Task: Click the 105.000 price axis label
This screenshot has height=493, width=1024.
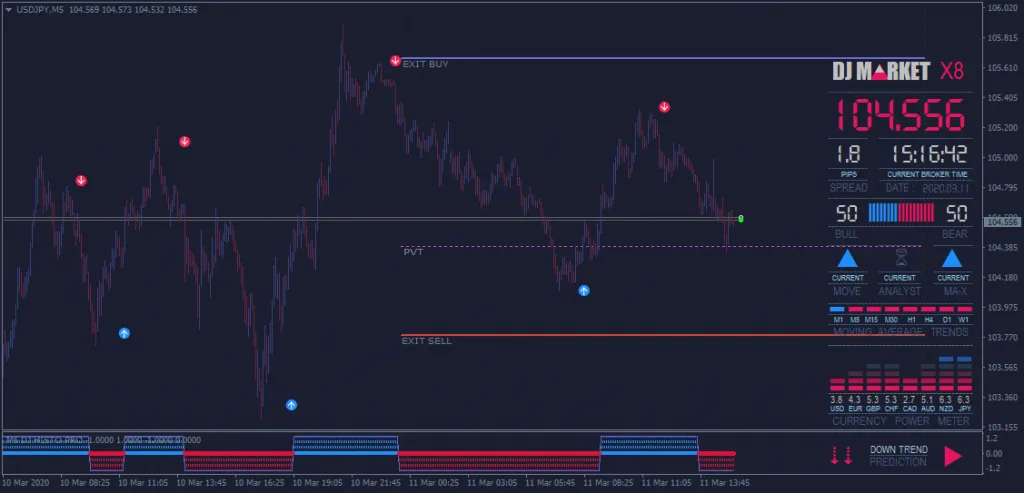Action: (1003, 157)
